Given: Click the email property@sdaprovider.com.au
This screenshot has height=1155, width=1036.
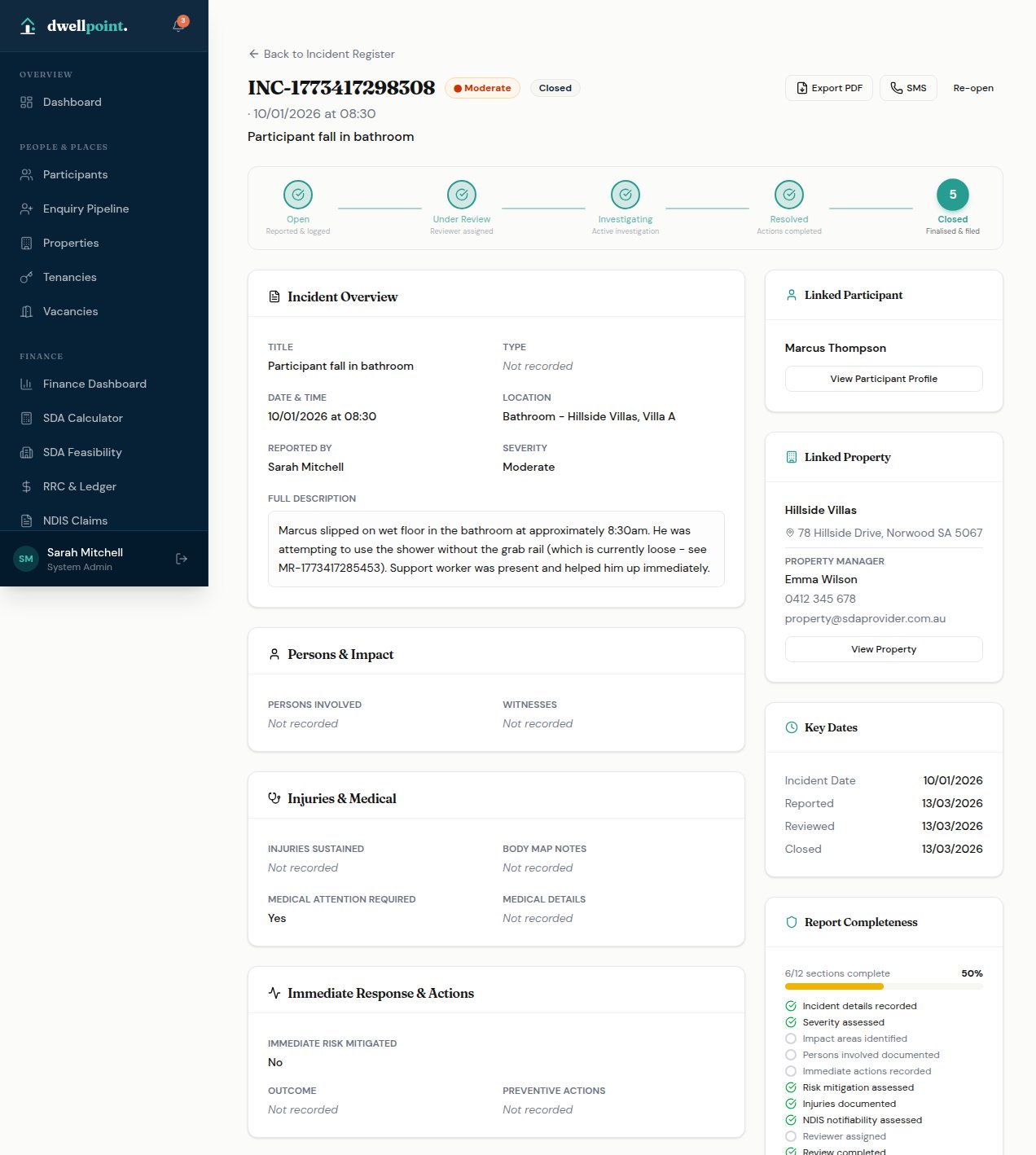Looking at the screenshot, I should coord(865,618).
